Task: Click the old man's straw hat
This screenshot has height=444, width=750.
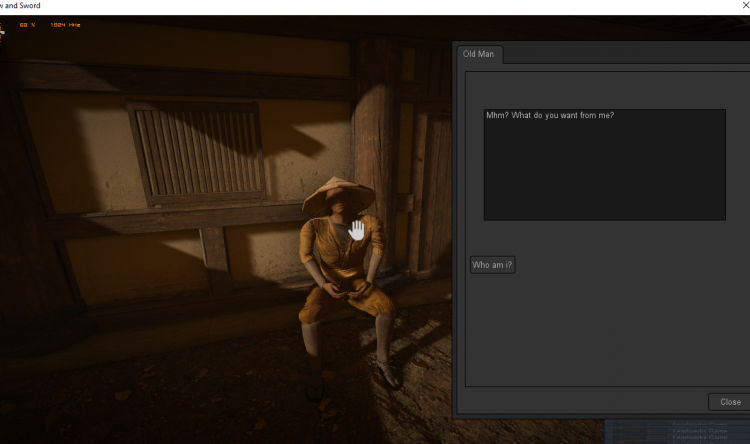Action: (338, 194)
